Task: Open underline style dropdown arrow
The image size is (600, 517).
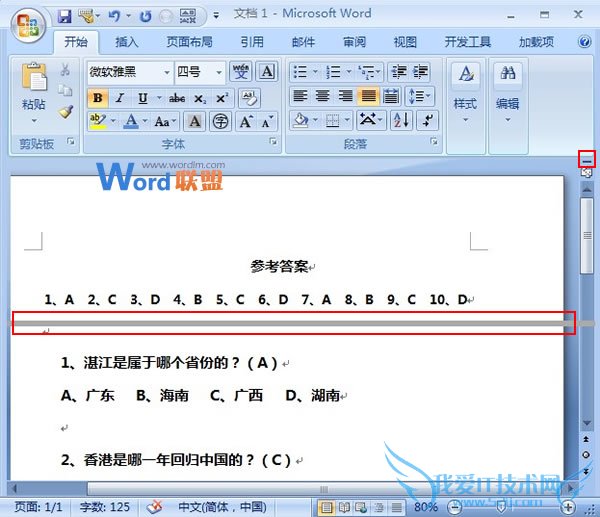Action: pos(159,98)
